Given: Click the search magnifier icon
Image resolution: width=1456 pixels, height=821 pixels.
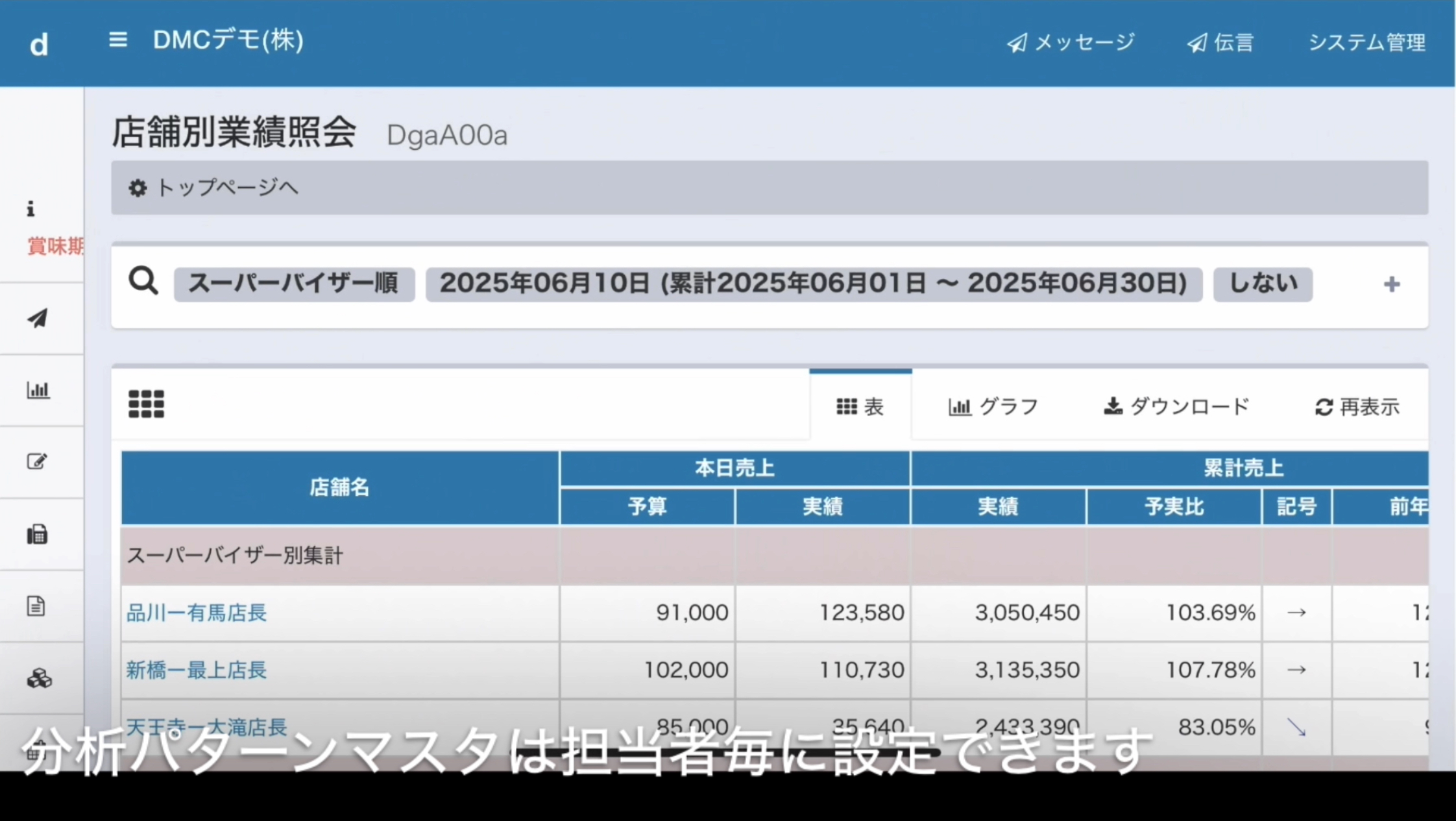Looking at the screenshot, I should [x=143, y=282].
